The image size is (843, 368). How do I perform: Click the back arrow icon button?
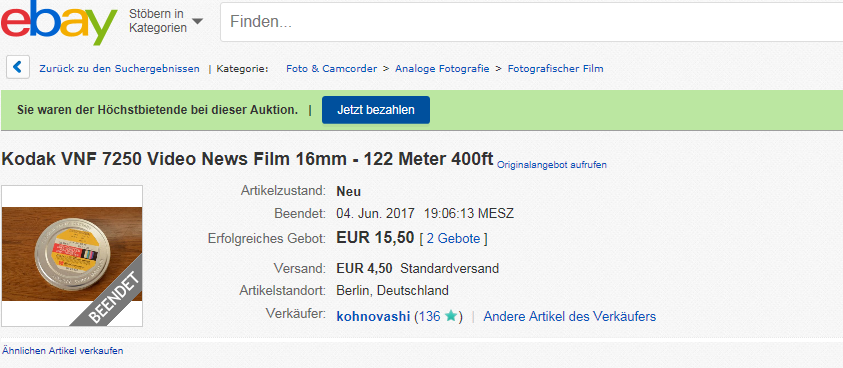pos(18,68)
